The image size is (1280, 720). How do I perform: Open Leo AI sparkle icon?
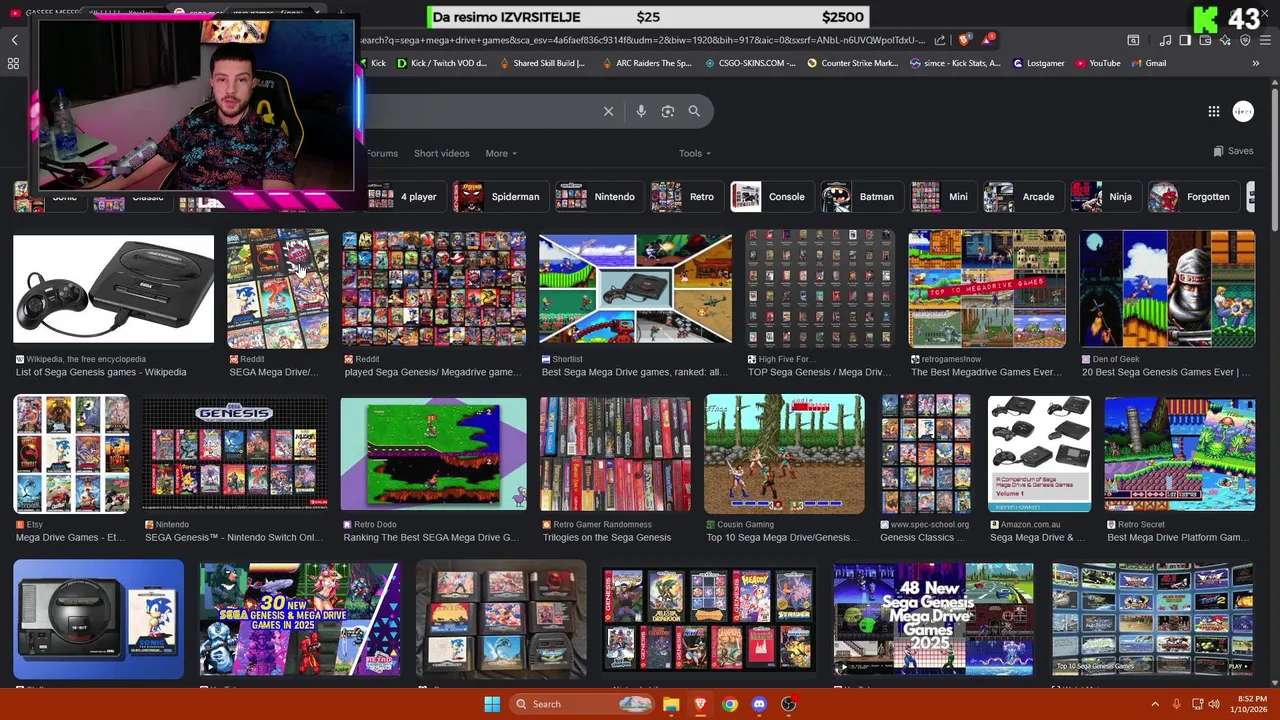pyautogui.click(x=1225, y=40)
